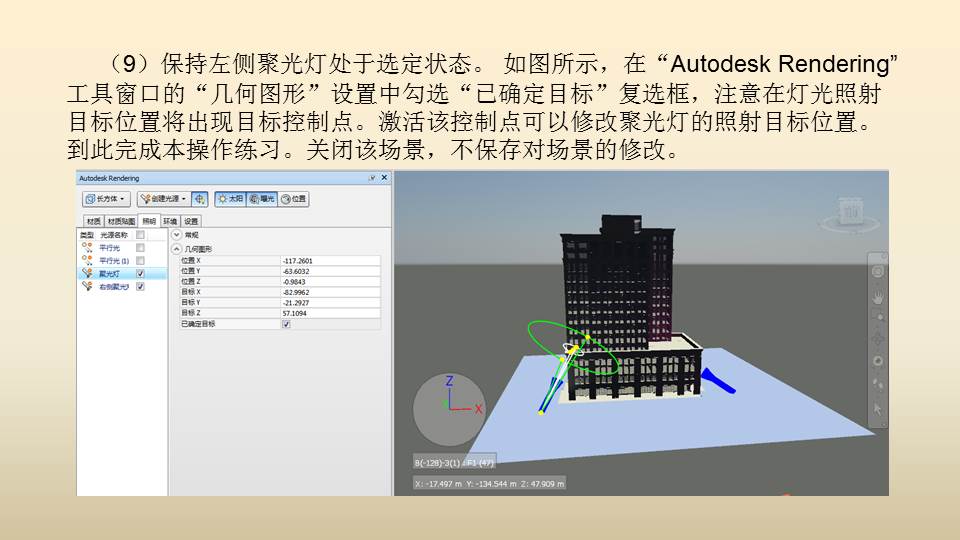Click the grid location B(-128)-3(1) readout
This screenshot has height=540, width=960.
454,463
